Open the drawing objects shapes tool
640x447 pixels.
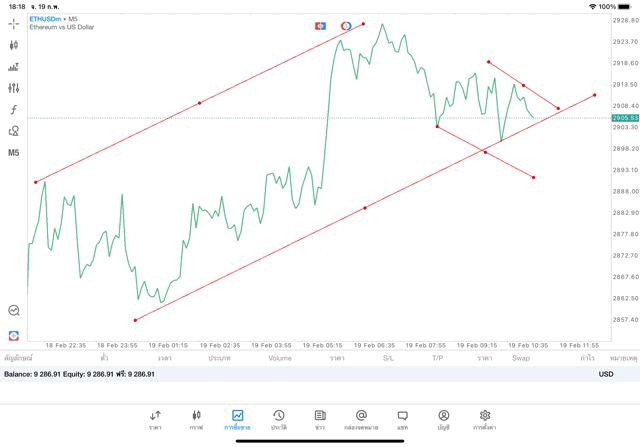tap(14, 131)
